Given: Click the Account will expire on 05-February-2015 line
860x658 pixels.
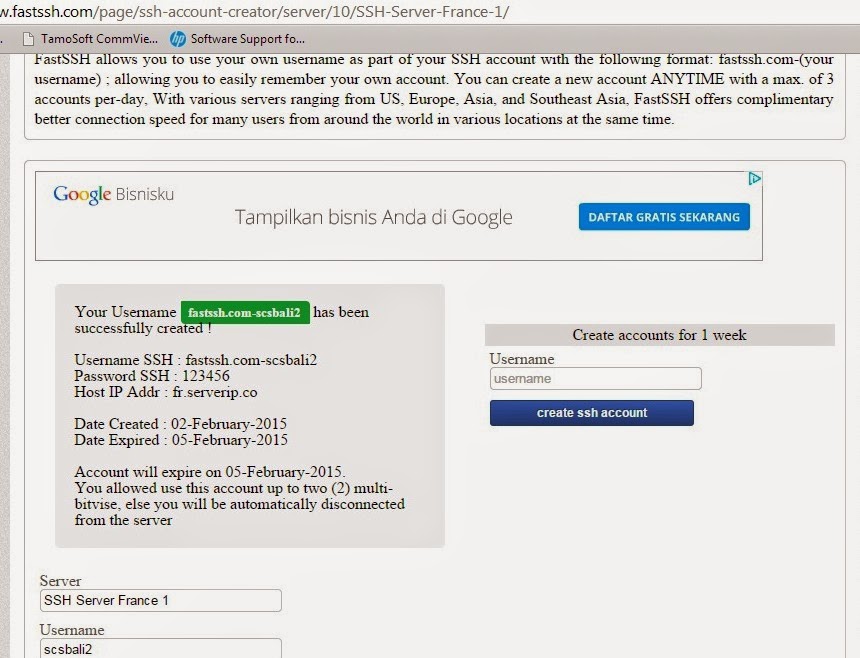Looking at the screenshot, I should [210, 472].
